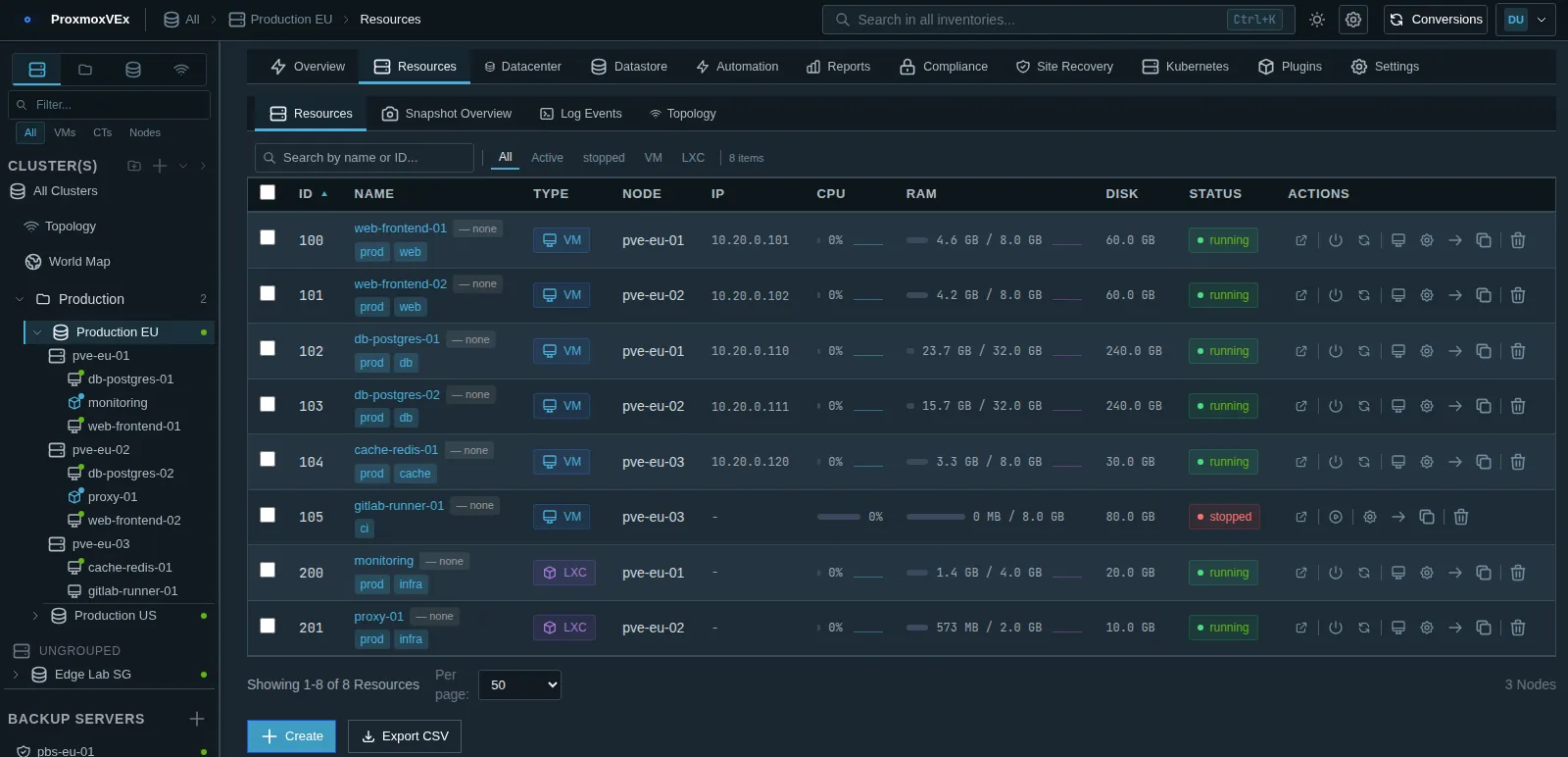The image size is (1568, 757).
Task: Open console monitor icon for cache-redis-01
Action: coord(1398,462)
